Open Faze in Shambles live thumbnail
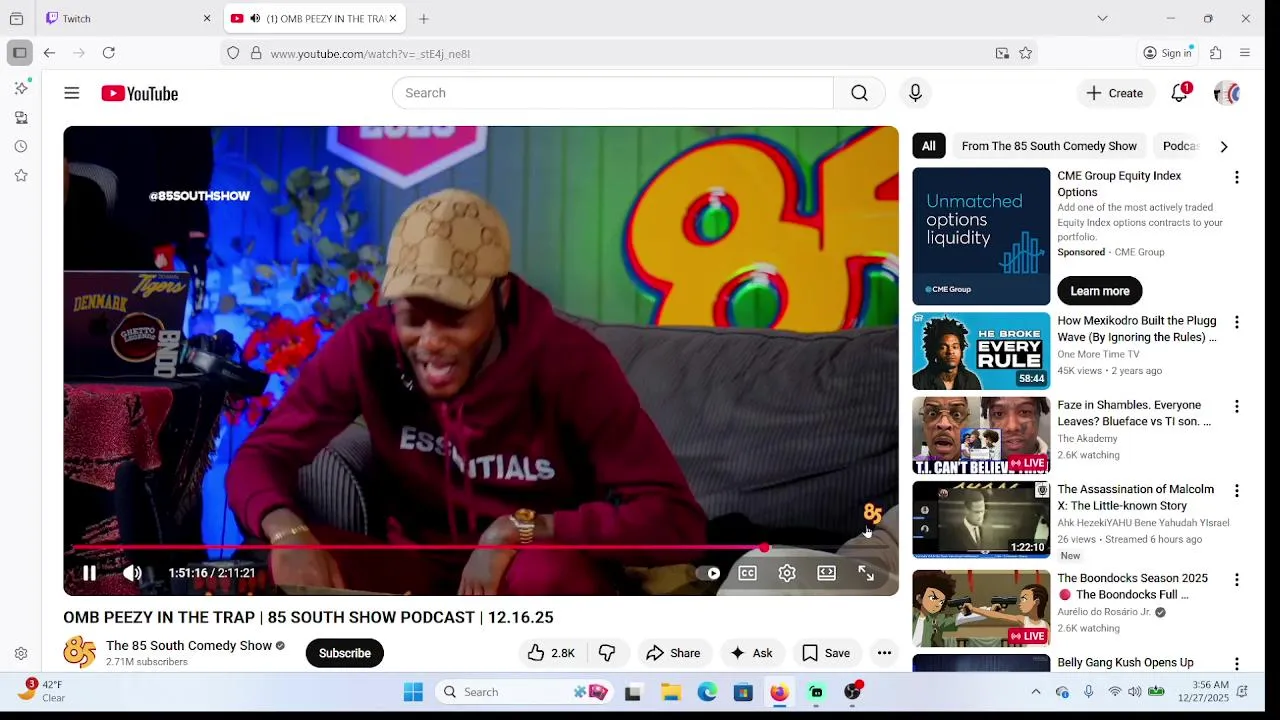This screenshot has height=720, width=1280. pyautogui.click(x=981, y=435)
